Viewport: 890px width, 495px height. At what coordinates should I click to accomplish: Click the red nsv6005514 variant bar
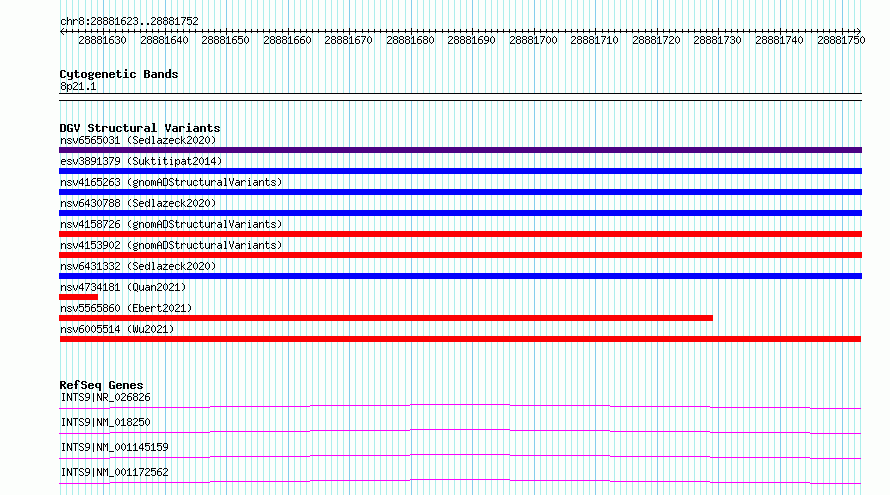pyautogui.click(x=460, y=339)
